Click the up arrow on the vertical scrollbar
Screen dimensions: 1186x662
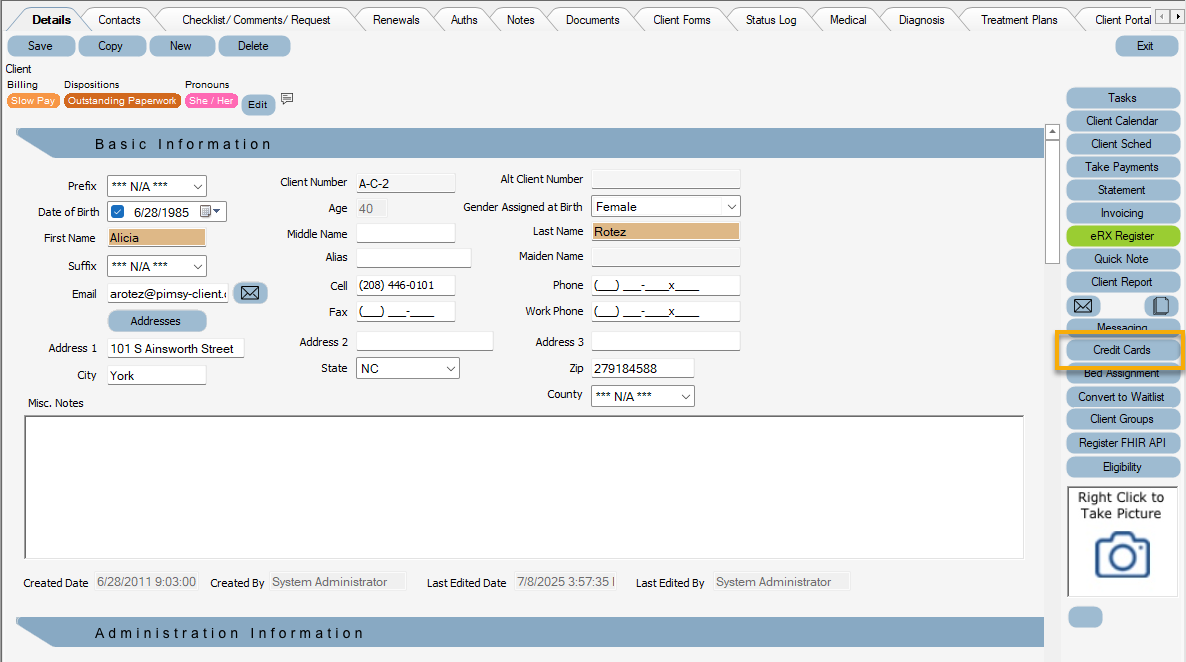pos(1053,129)
